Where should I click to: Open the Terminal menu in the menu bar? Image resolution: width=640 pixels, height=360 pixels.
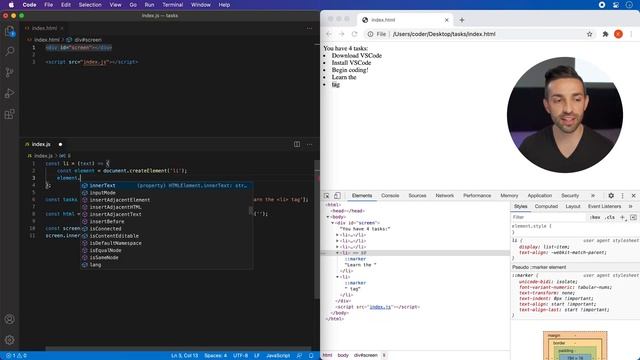173,5
